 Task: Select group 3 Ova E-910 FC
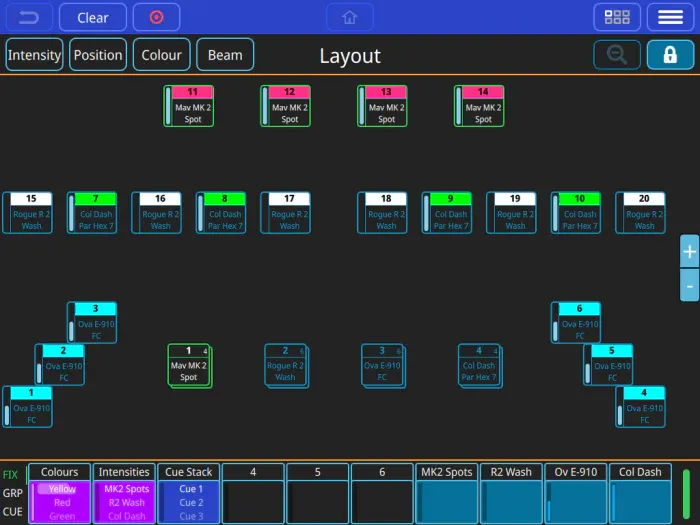pos(383,366)
